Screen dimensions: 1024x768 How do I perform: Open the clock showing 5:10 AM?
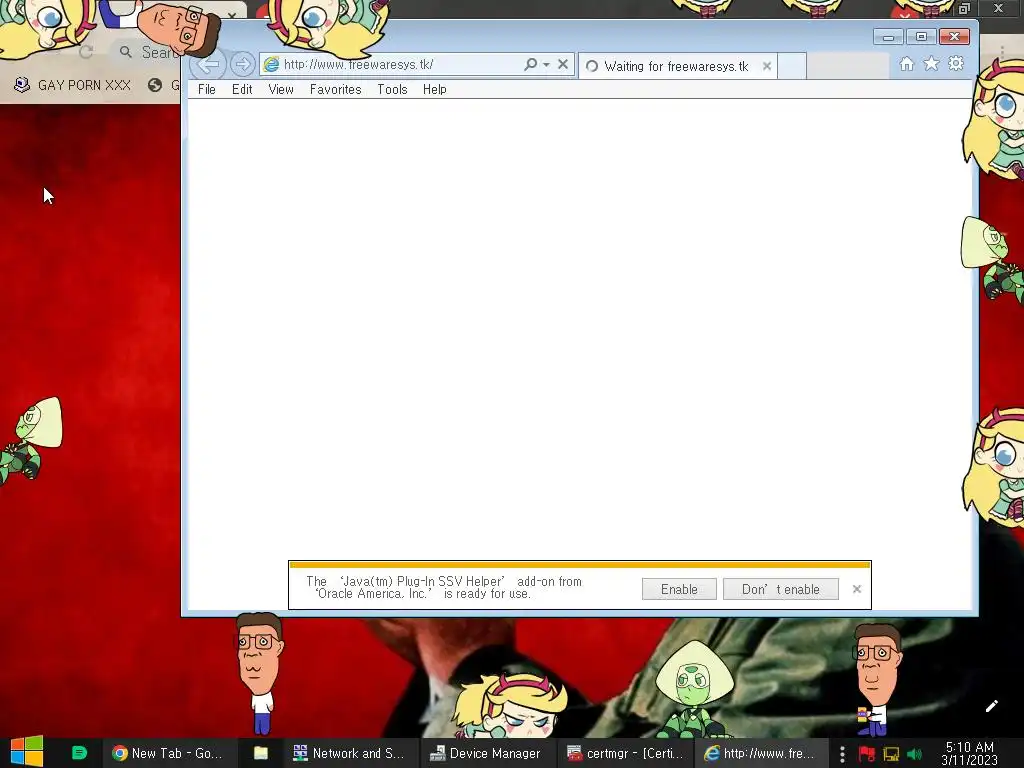point(970,754)
